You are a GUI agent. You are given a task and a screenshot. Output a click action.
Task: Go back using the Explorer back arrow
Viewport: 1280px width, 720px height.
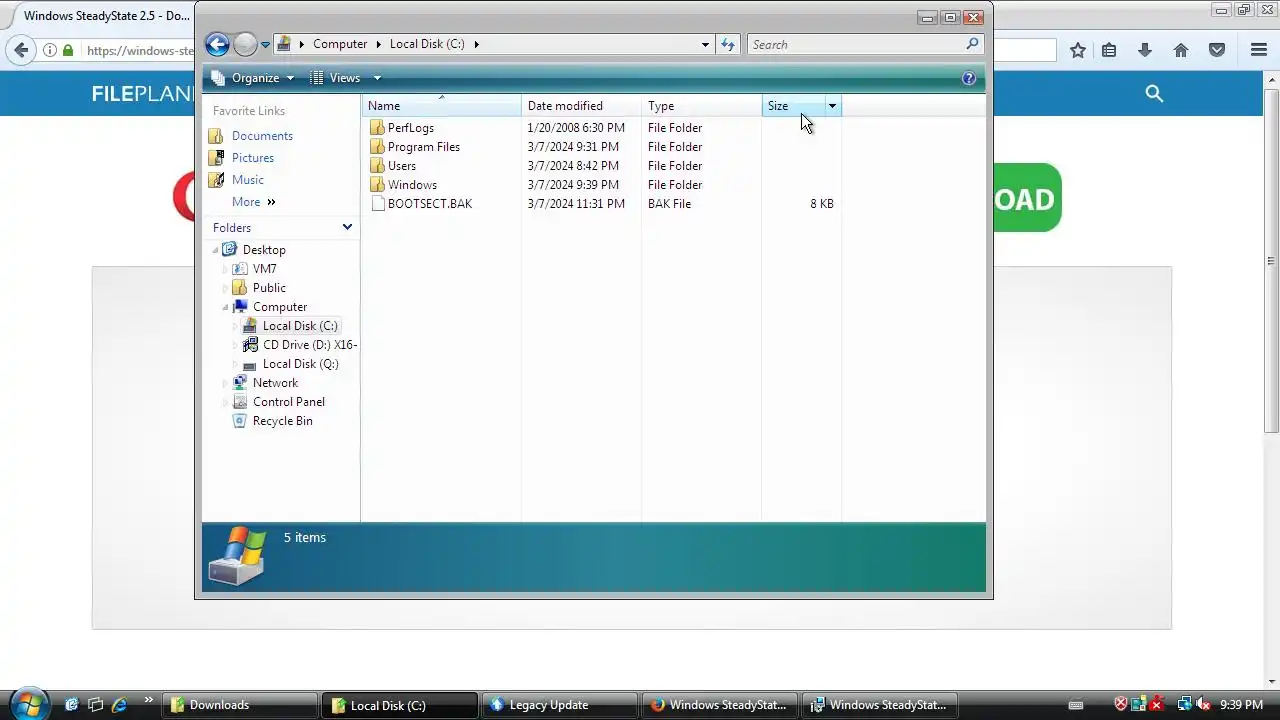(x=217, y=44)
